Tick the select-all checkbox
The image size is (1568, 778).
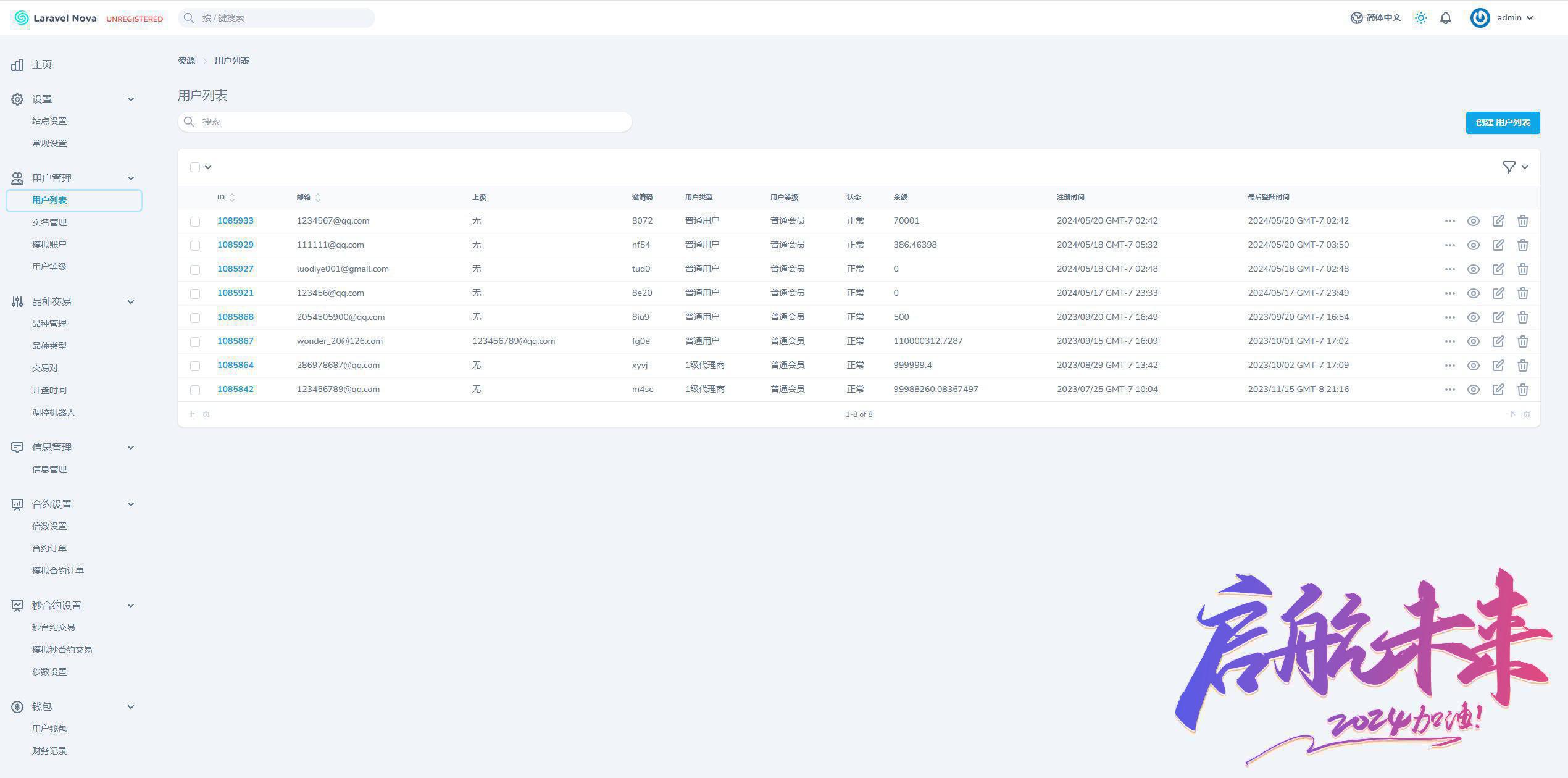point(195,167)
